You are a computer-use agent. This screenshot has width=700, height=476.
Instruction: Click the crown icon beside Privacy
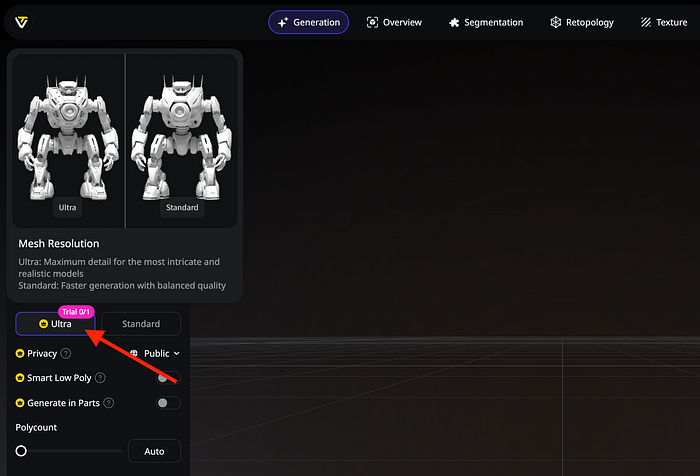point(20,353)
